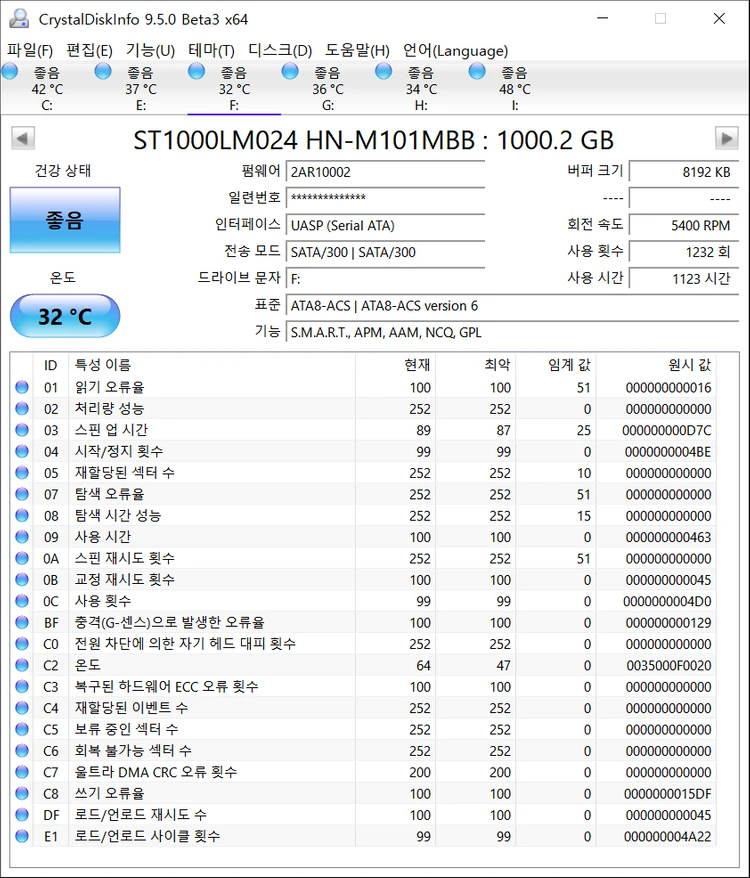Click raw value 0035000F0020 in temperature row
Screen dimensions: 750x878
point(669,665)
